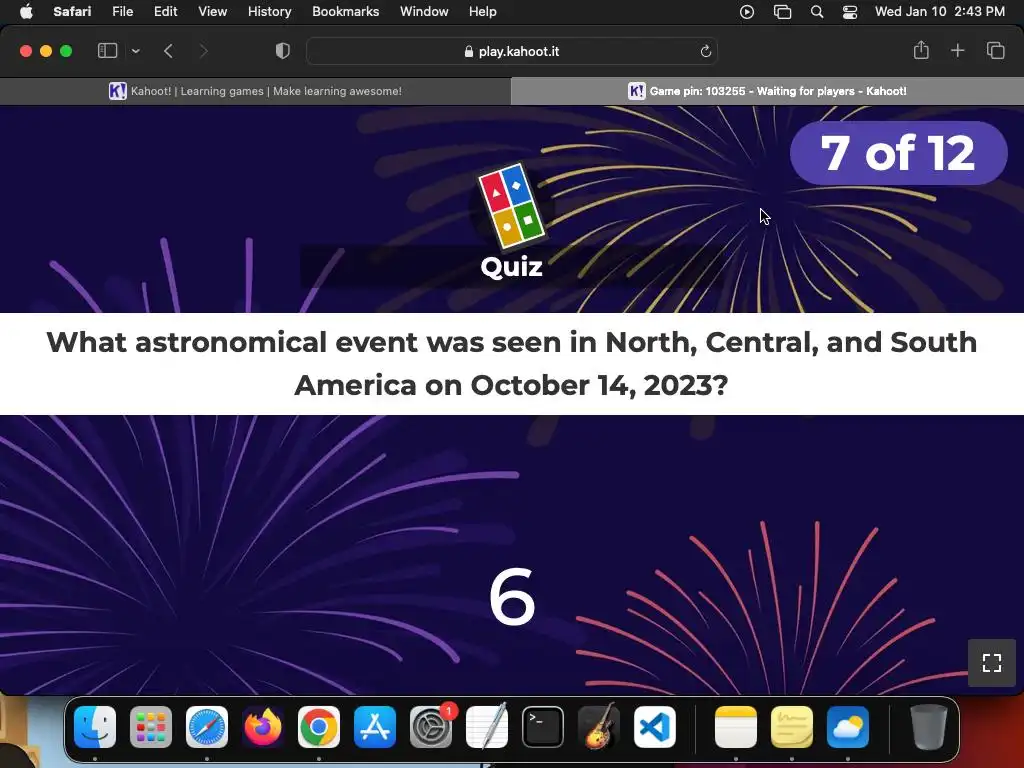Open Safari privacy report shield
The width and height of the screenshot is (1024, 768).
pos(282,51)
